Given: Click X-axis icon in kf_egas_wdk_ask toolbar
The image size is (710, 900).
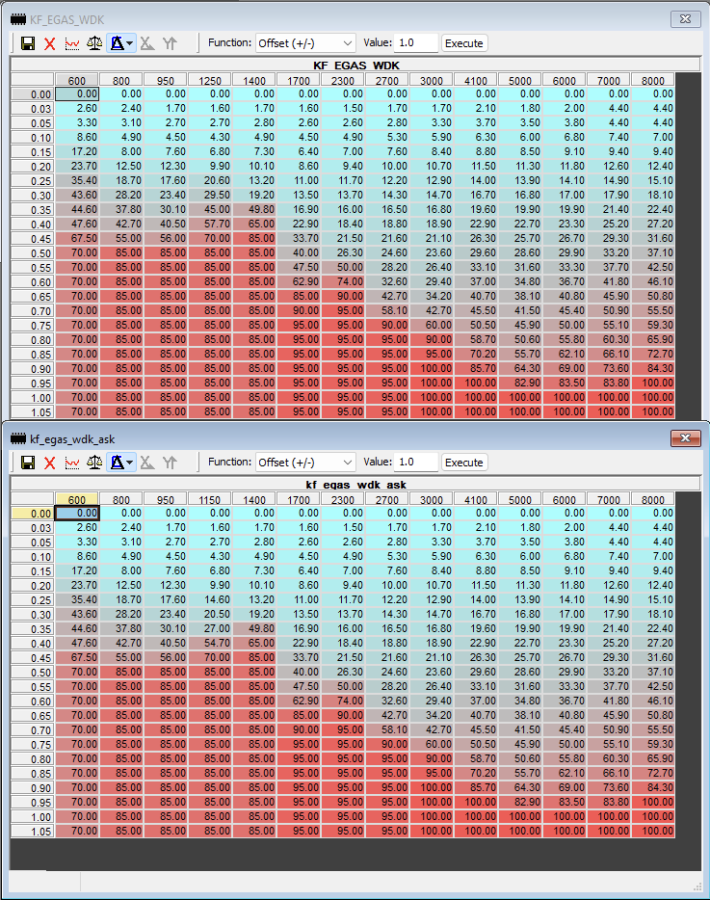Looking at the screenshot, I should click(x=148, y=462).
